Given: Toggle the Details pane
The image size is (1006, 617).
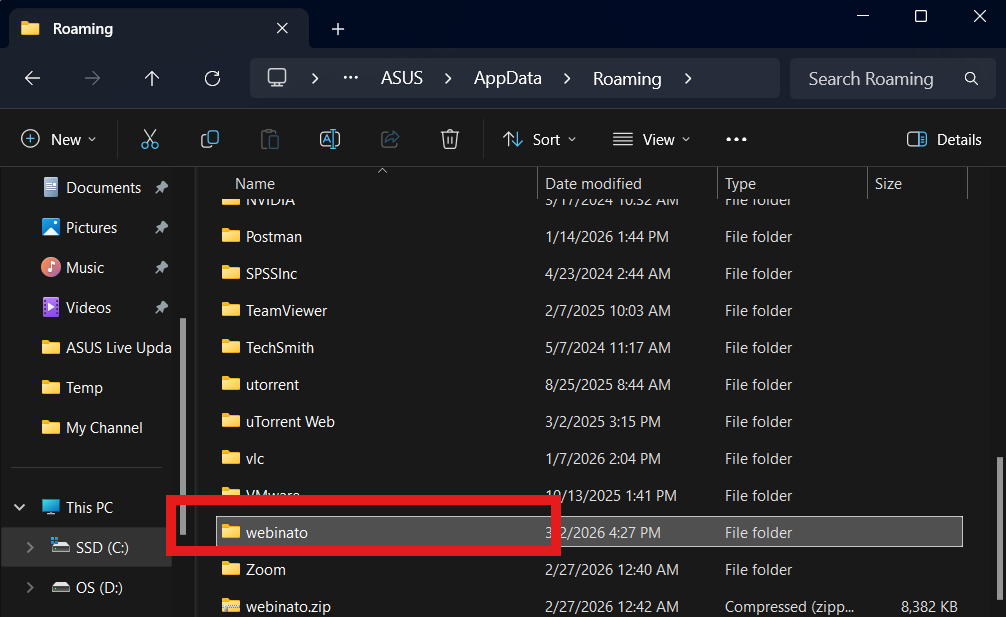Looking at the screenshot, I should (x=944, y=139).
